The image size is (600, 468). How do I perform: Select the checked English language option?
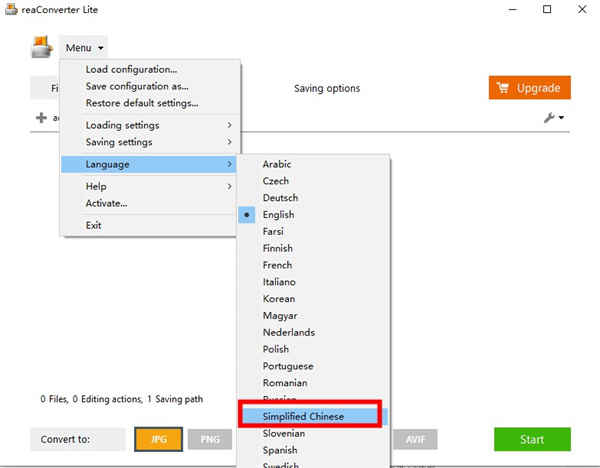(x=313, y=215)
